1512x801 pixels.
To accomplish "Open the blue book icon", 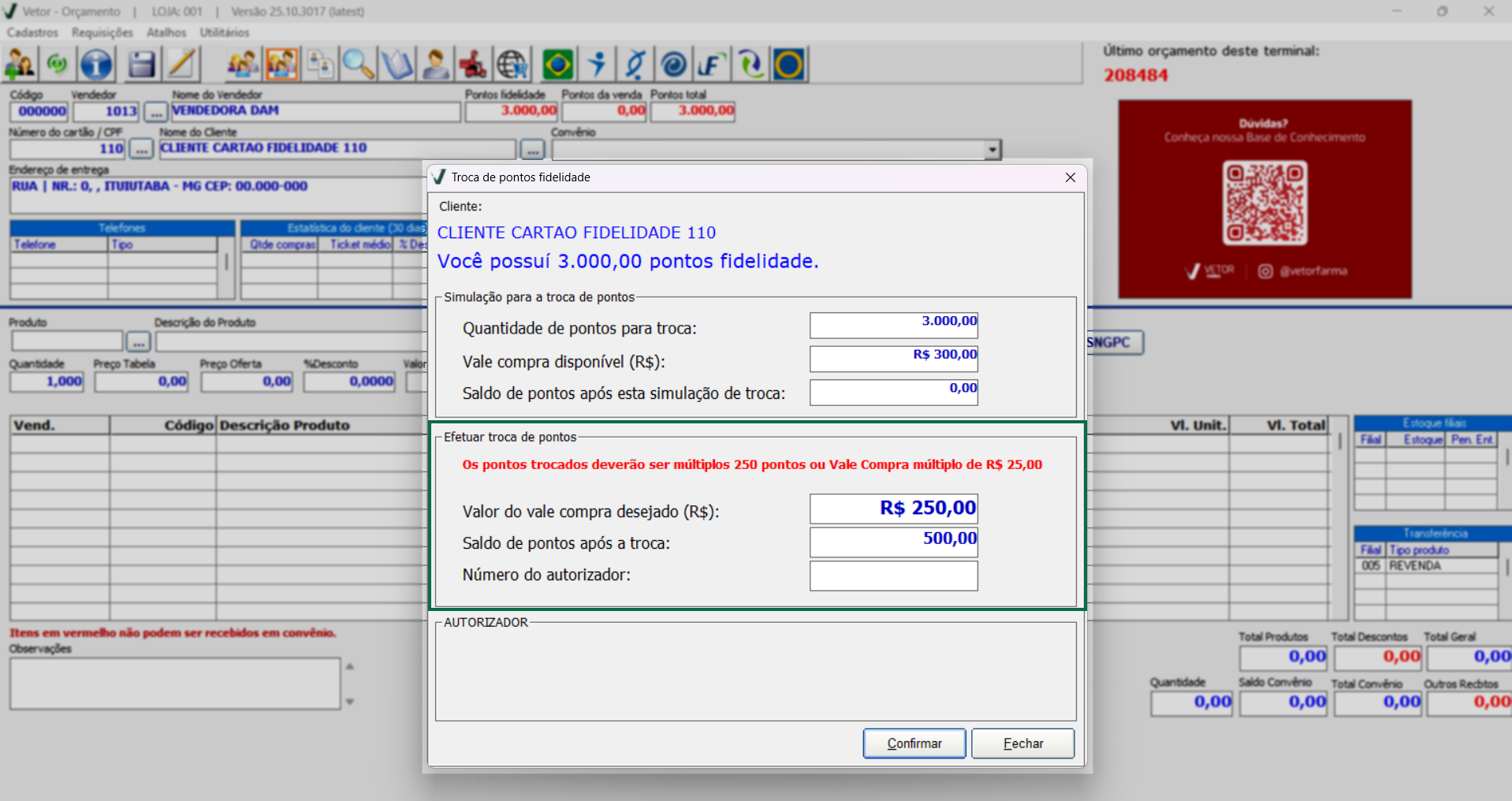I will click(397, 64).
